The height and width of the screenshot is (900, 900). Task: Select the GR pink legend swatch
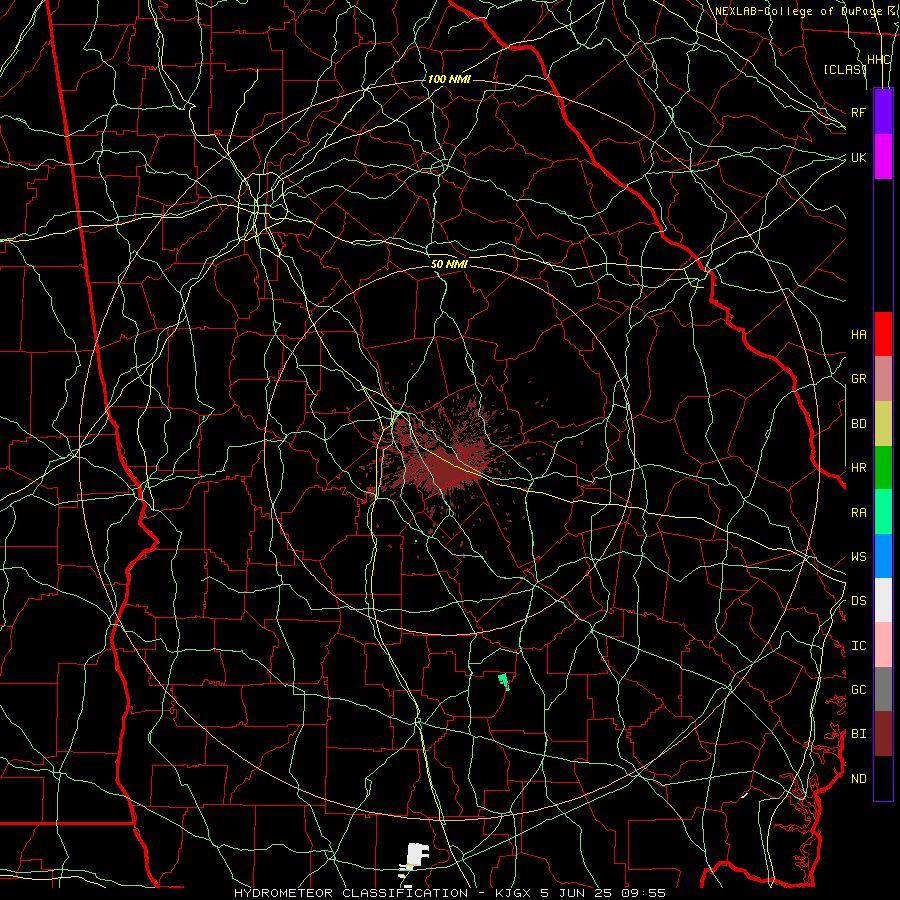pyautogui.click(x=883, y=379)
